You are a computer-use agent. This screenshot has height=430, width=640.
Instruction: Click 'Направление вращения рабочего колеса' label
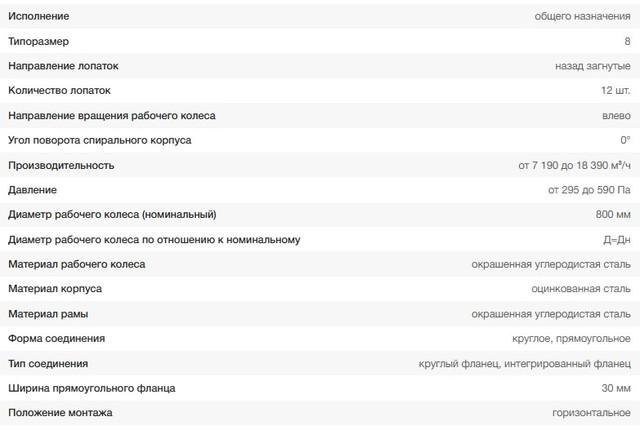(112, 116)
